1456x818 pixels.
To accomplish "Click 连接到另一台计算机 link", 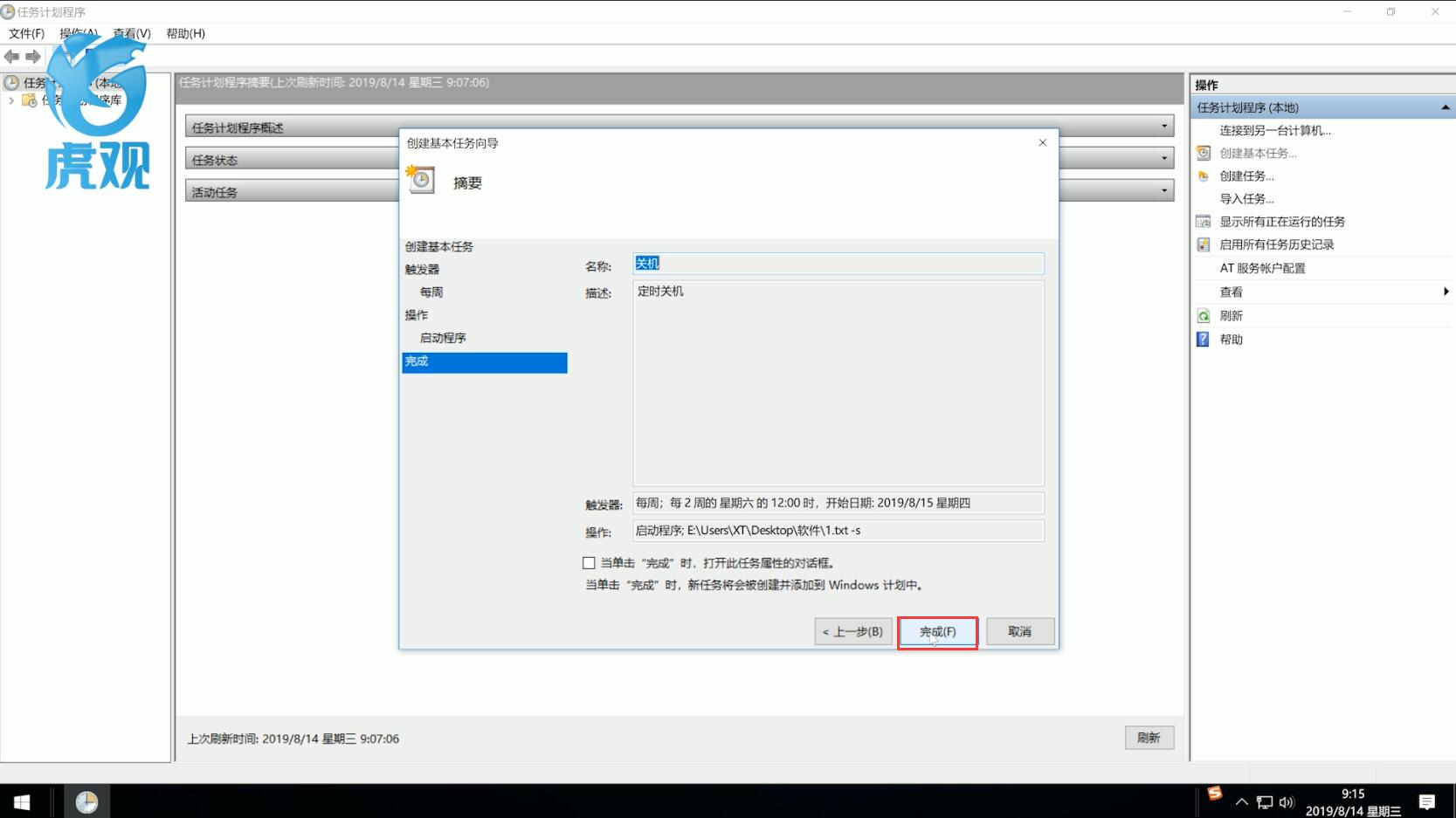I will (x=1275, y=130).
